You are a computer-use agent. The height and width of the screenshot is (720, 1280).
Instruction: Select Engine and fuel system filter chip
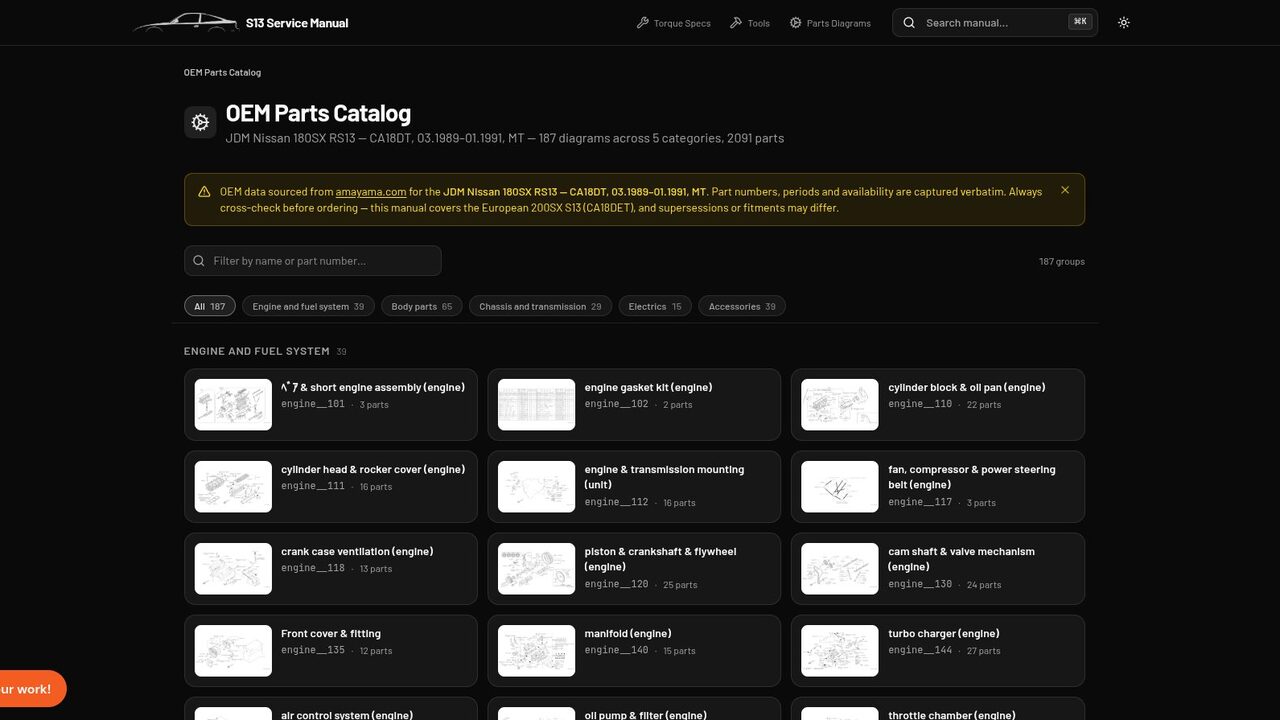tap(308, 306)
